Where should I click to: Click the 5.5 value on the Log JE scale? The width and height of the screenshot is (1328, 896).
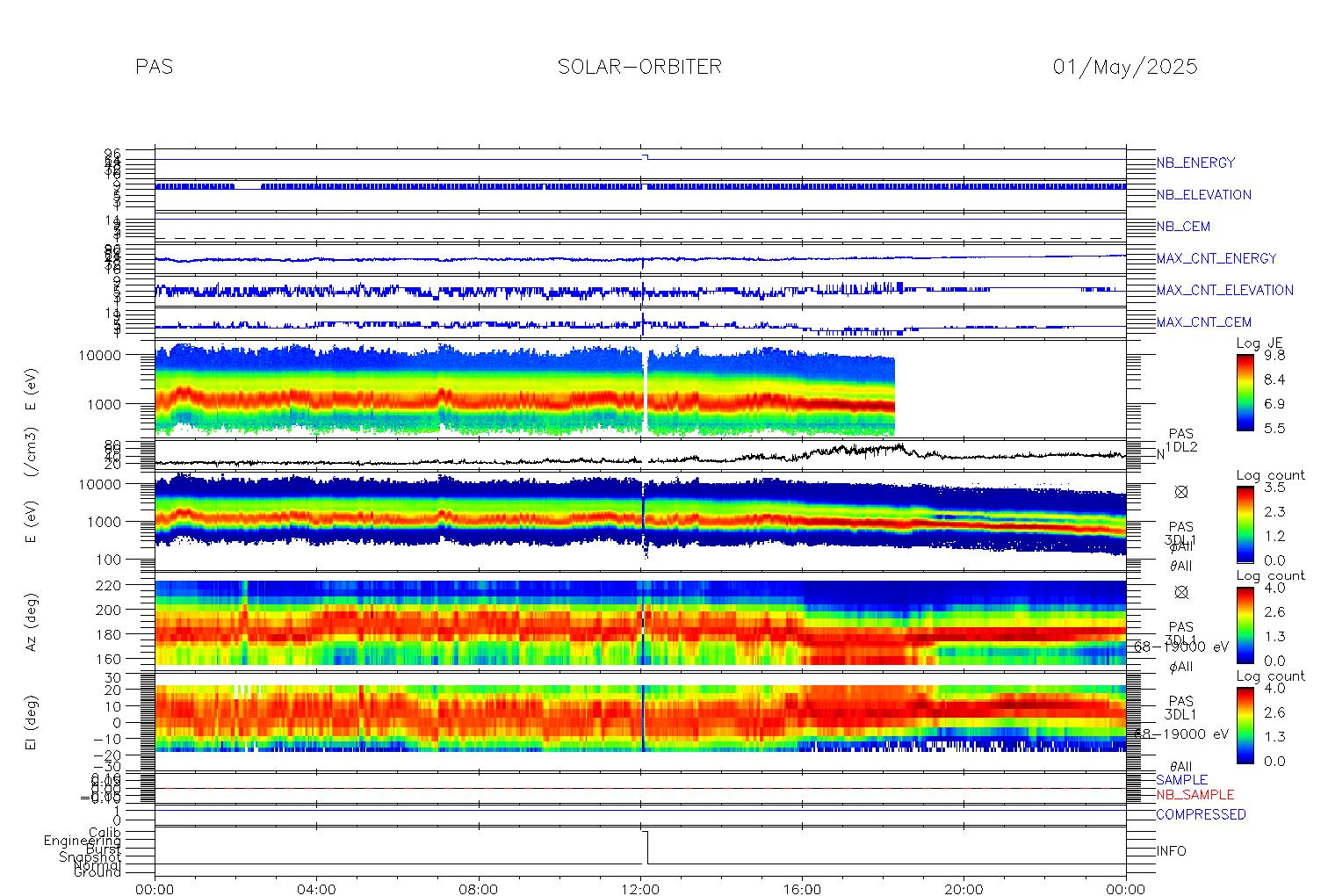coord(1274,429)
